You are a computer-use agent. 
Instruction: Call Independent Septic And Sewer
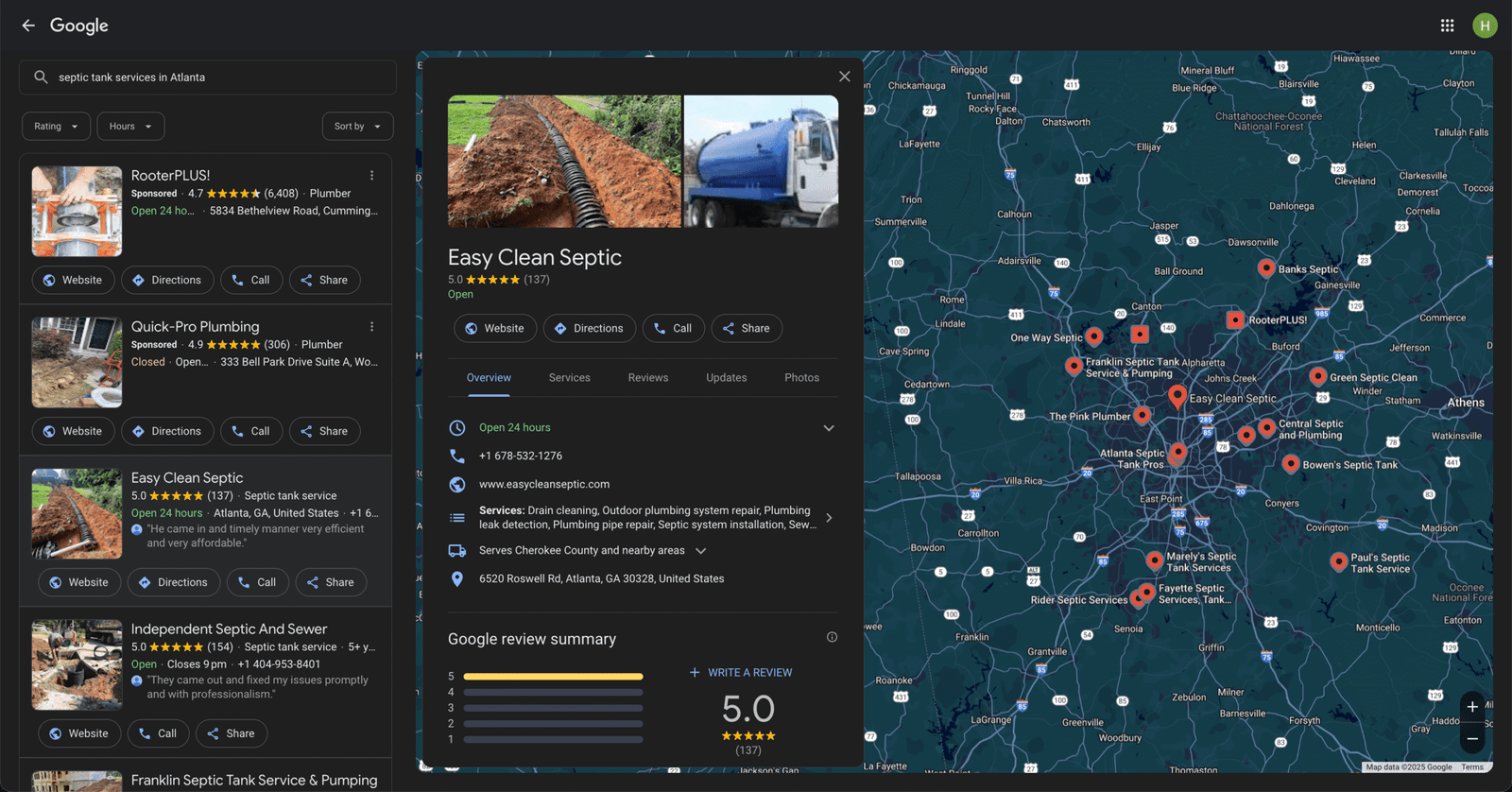coord(158,733)
